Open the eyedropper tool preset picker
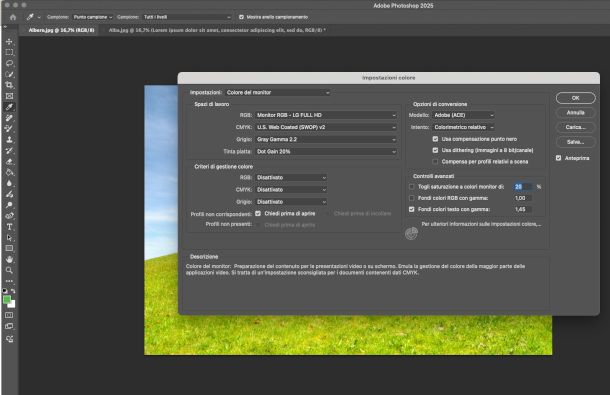 pos(33,17)
